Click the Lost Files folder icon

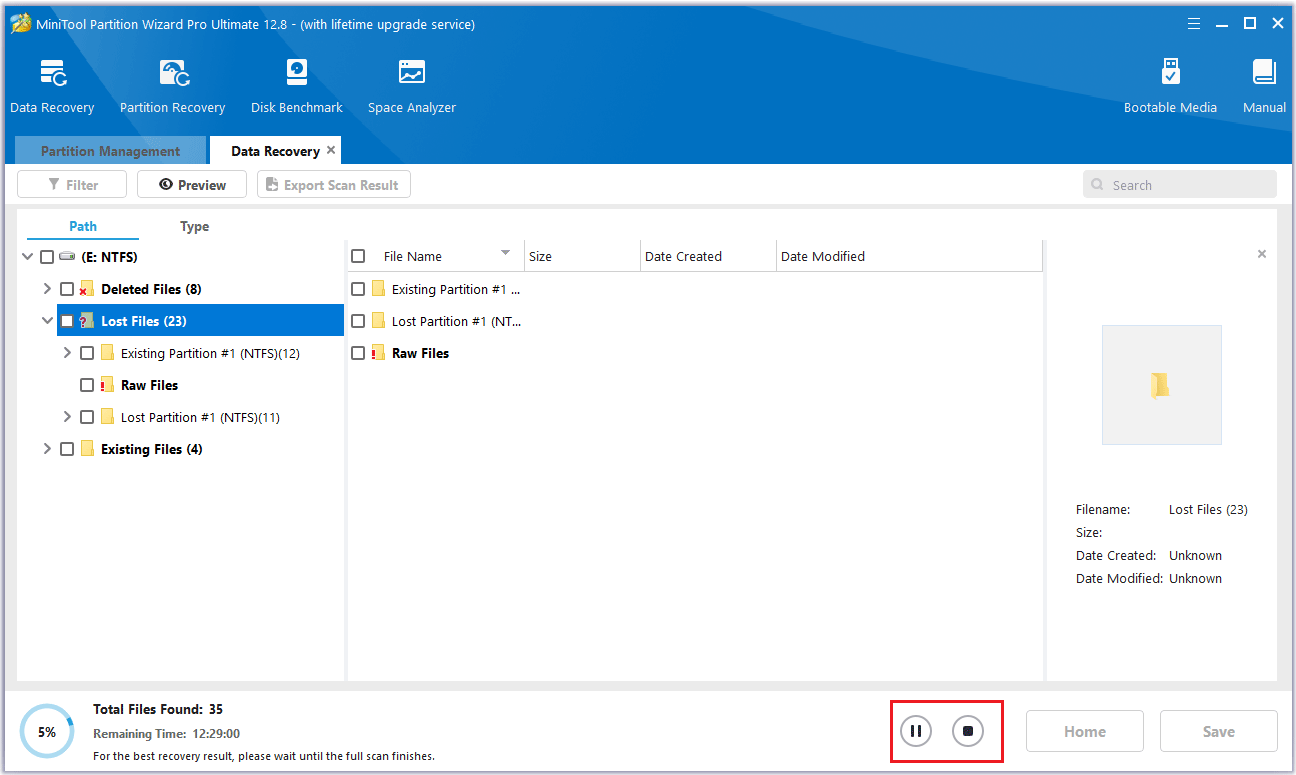click(86, 321)
